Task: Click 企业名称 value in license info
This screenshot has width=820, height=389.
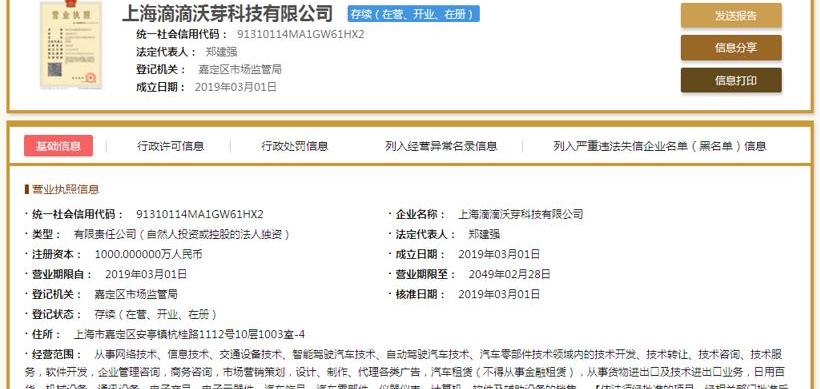Action: click(x=520, y=214)
